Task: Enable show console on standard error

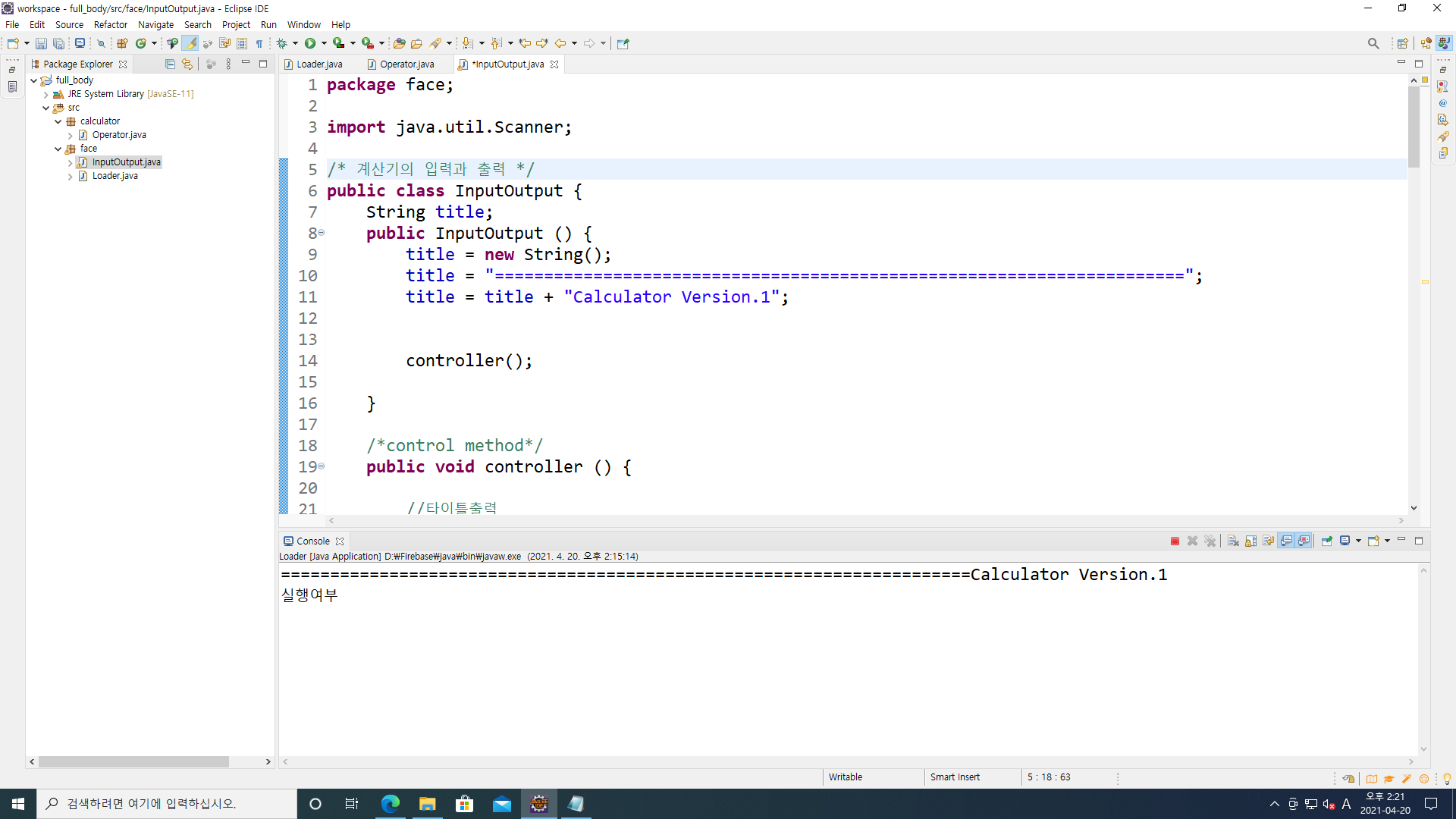Action: coord(1304,541)
